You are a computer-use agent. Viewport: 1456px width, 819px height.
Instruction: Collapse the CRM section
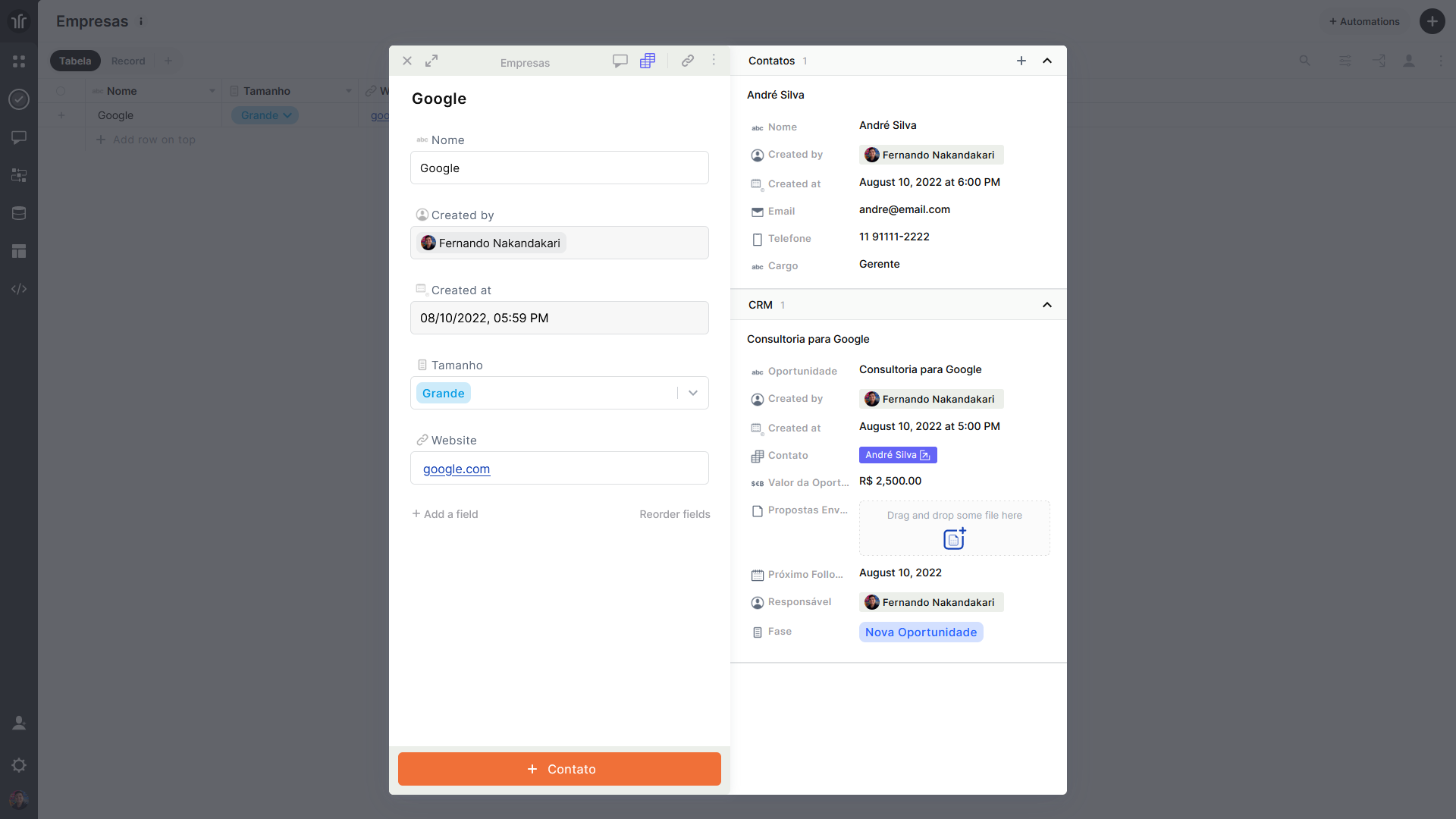[x=1047, y=305]
